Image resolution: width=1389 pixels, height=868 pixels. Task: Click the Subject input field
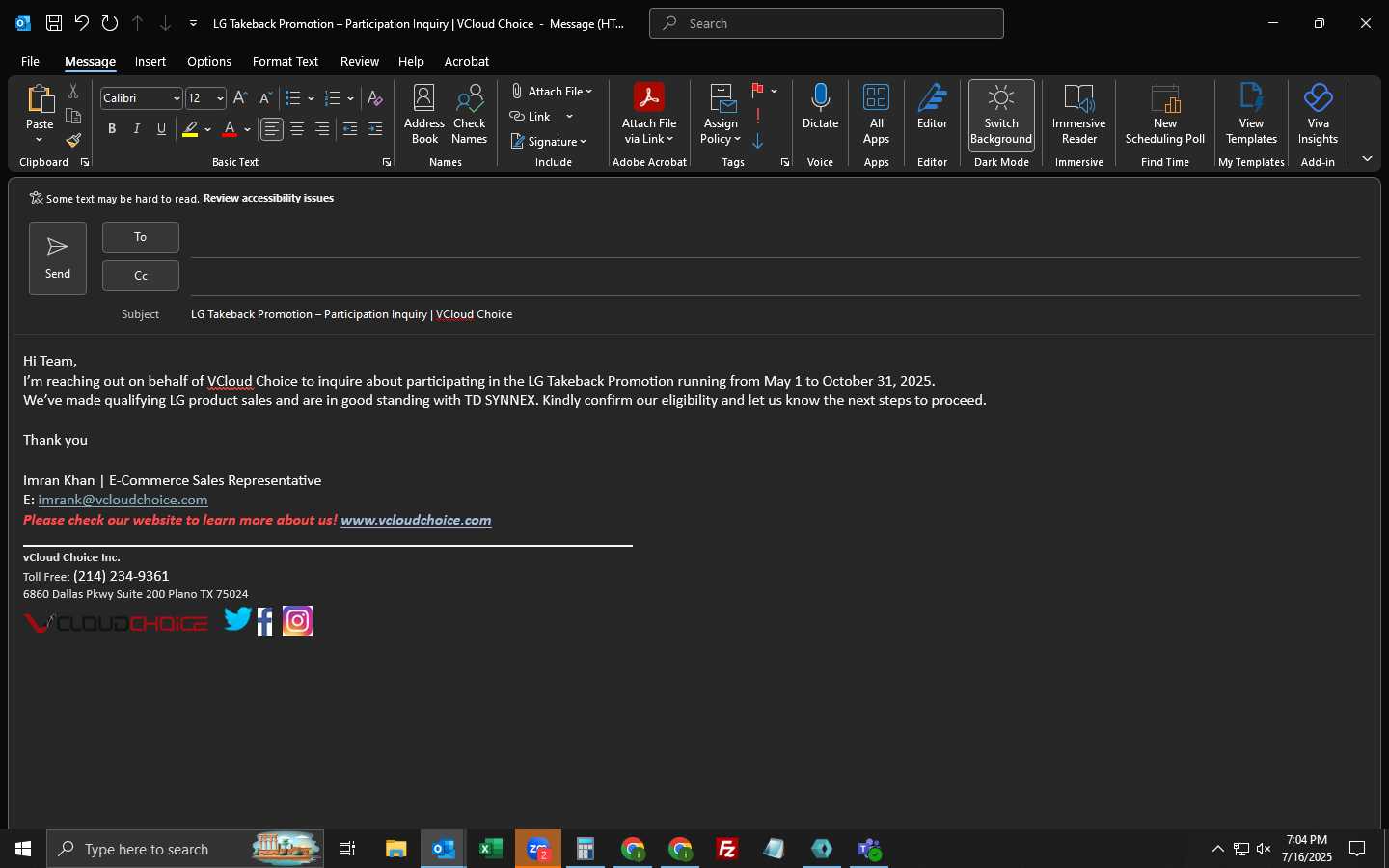click(775, 314)
